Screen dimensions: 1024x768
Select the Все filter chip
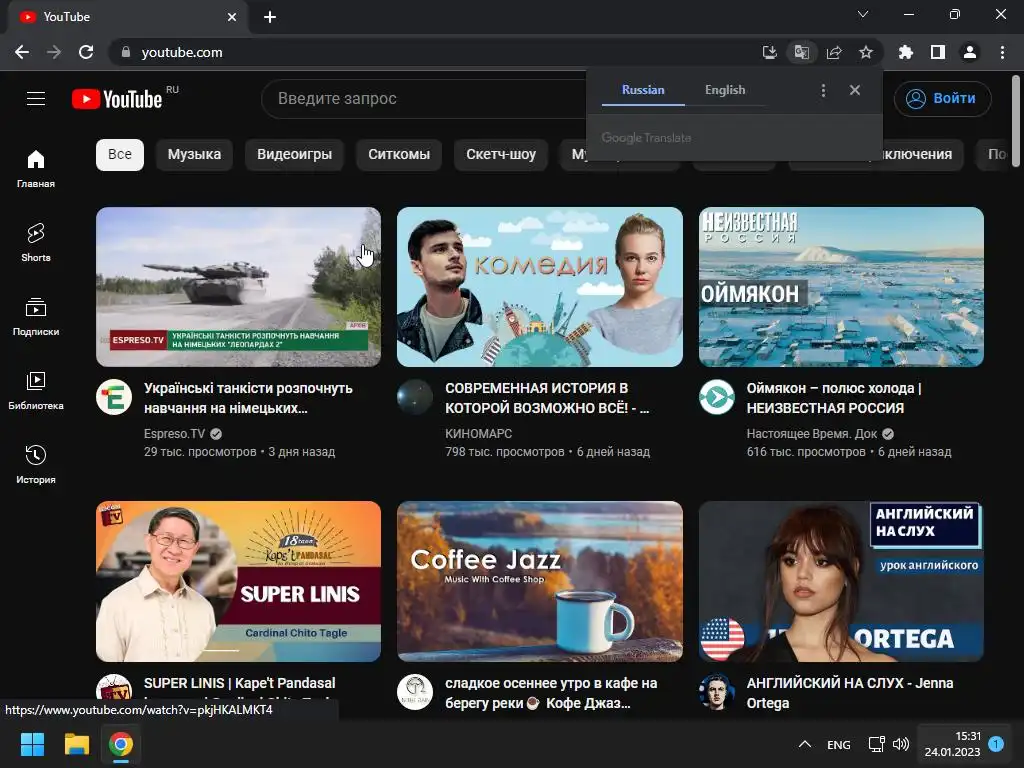point(120,155)
